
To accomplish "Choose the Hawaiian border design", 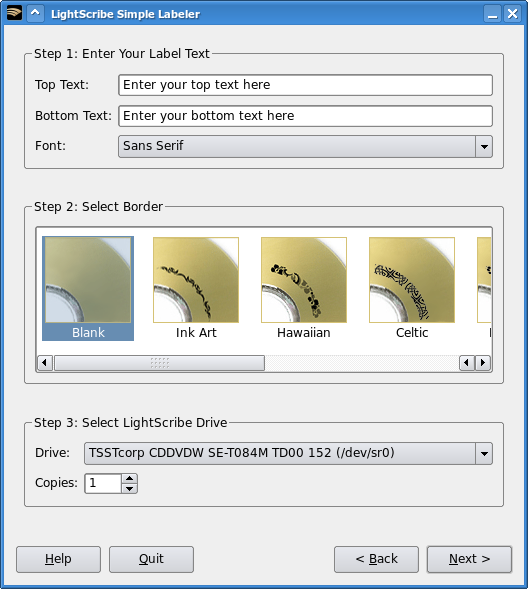I will (x=304, y=288).
